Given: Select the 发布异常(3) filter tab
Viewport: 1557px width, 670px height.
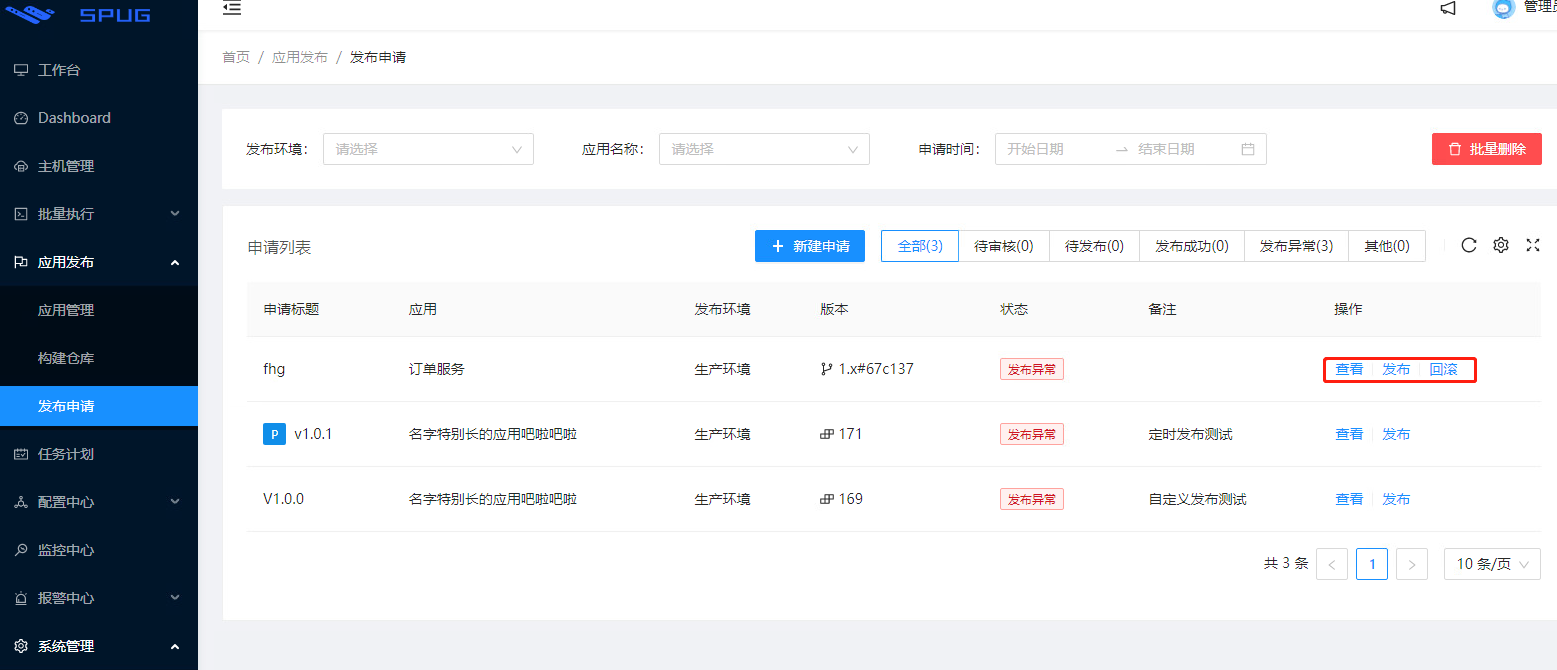Looking at the screenshot, I should (x=1296, y=246).
